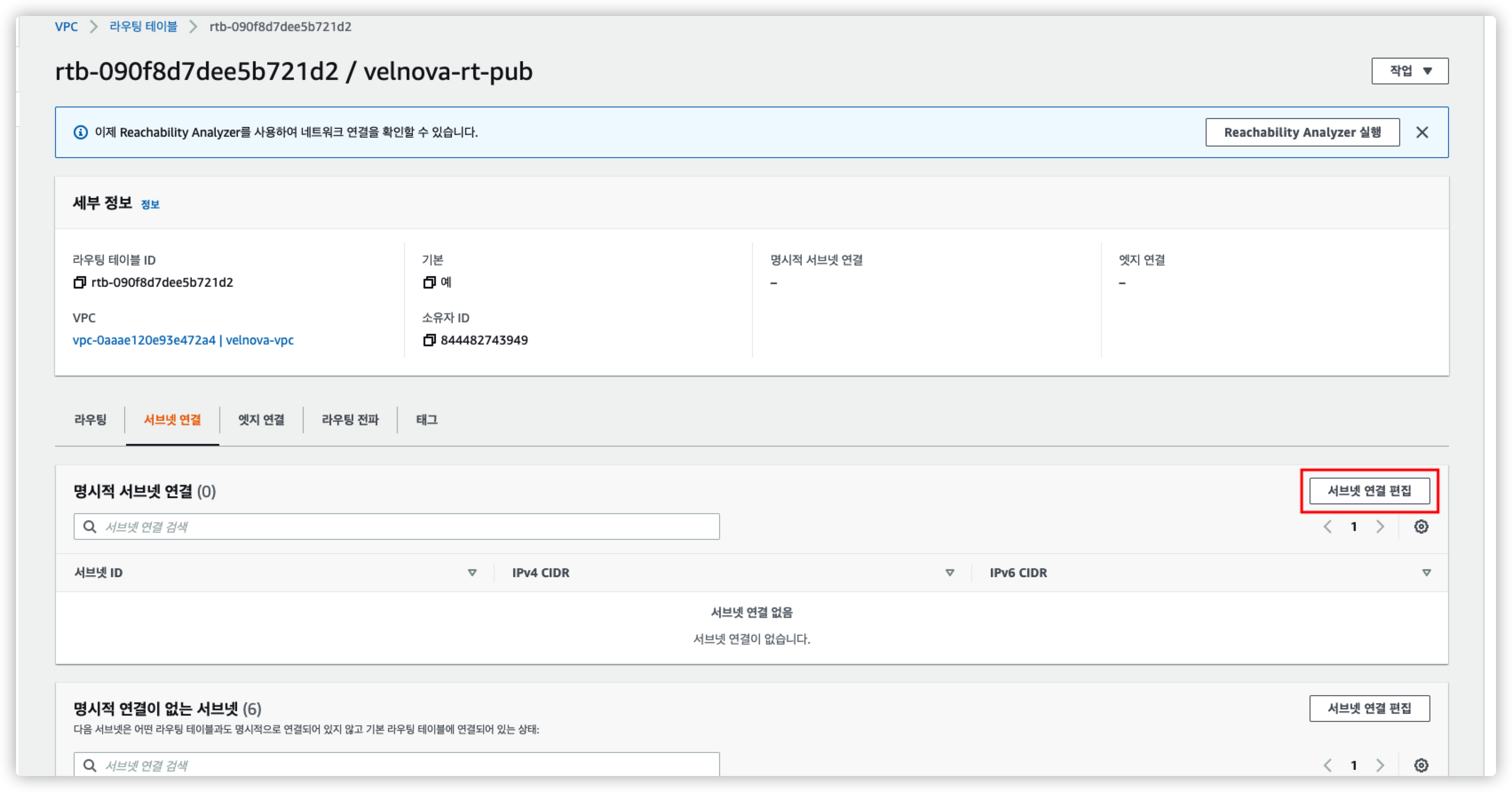This screenshot has width=1512, height=792.
Task: Click the highlighted 서브넷 연결 편집 button
Action: 1369,491
